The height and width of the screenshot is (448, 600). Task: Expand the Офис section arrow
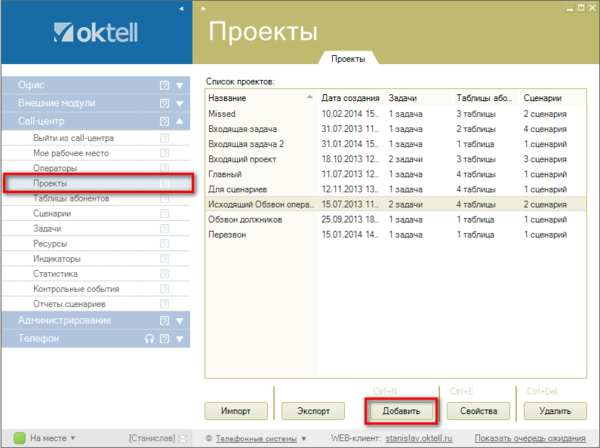tap(180, 85)
